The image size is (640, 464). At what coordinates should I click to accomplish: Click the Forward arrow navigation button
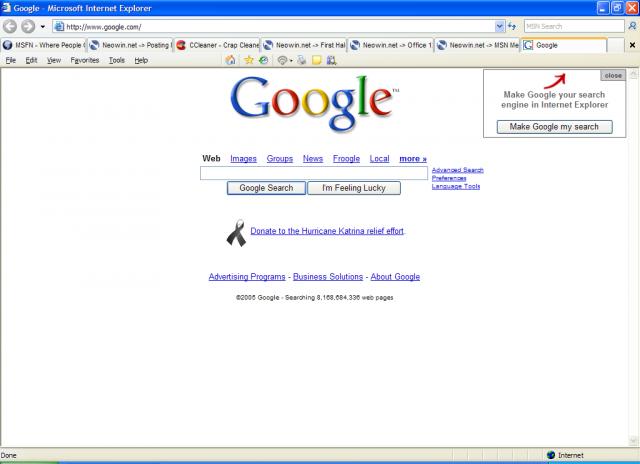pyautogui.click(x=28, y=27)
